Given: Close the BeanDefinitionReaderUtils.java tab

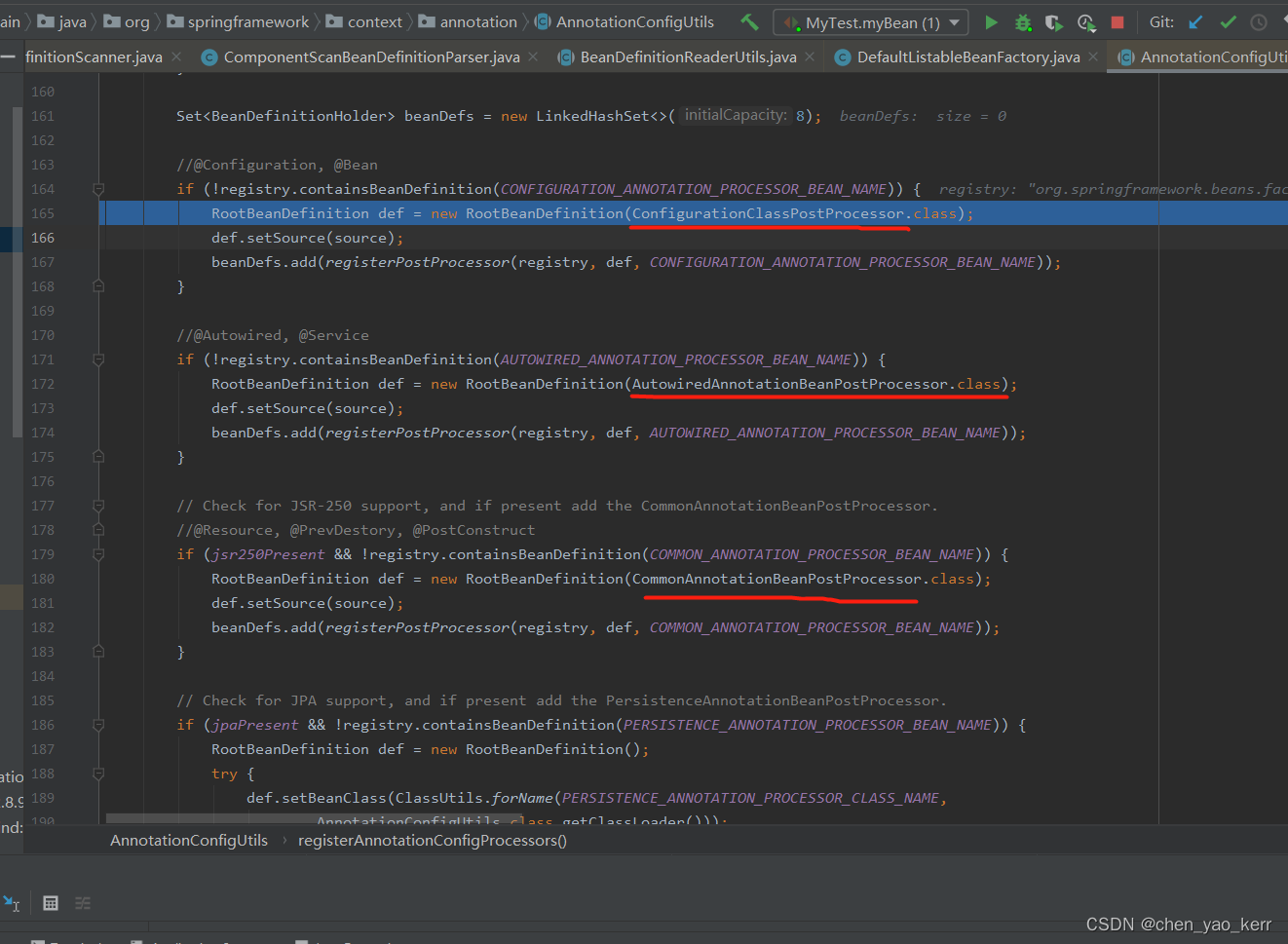Looking at the screenshot, I should point(810,57).
